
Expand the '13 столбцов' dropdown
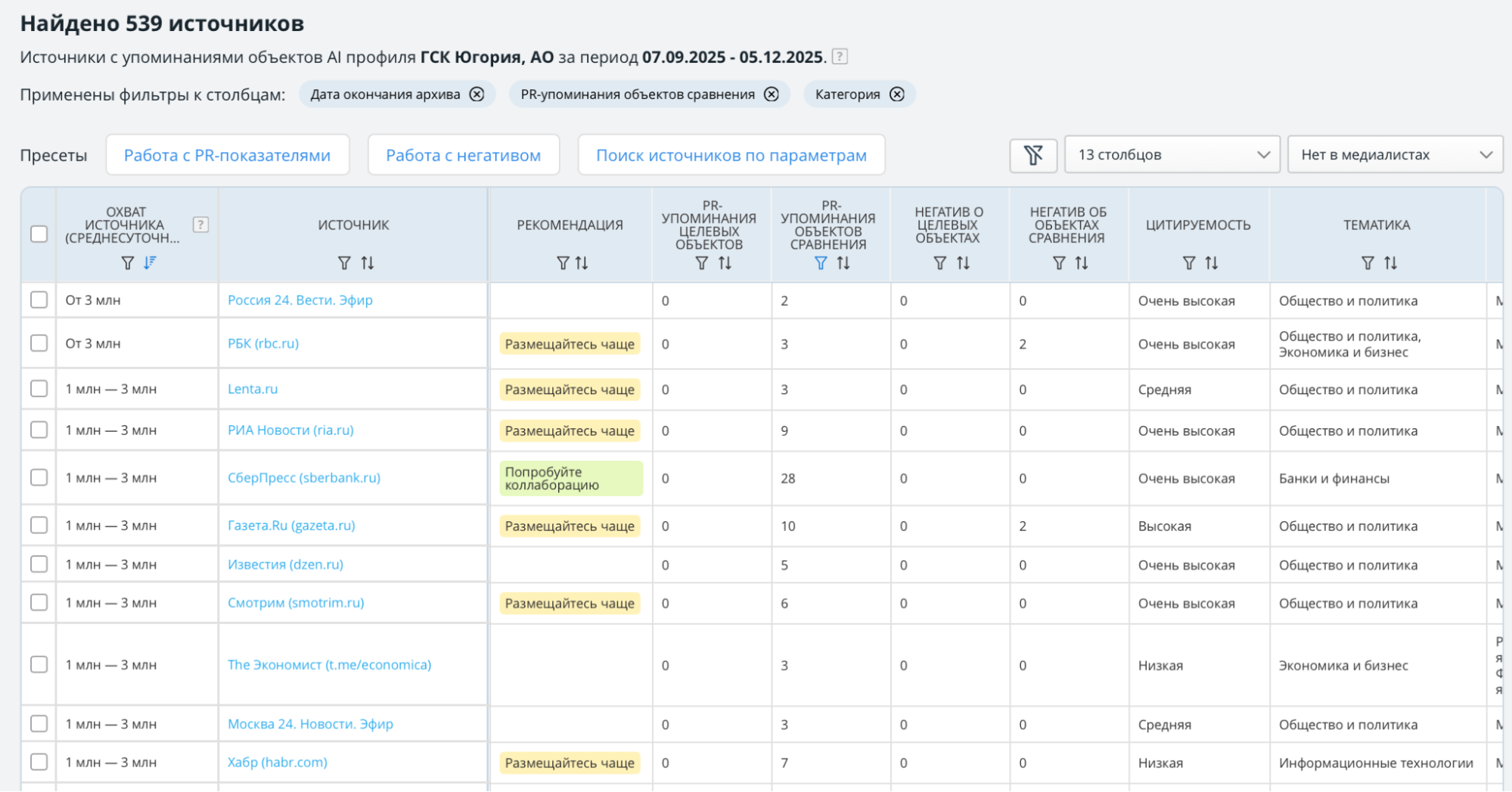pyautogui.click(x=1172, y=155)
